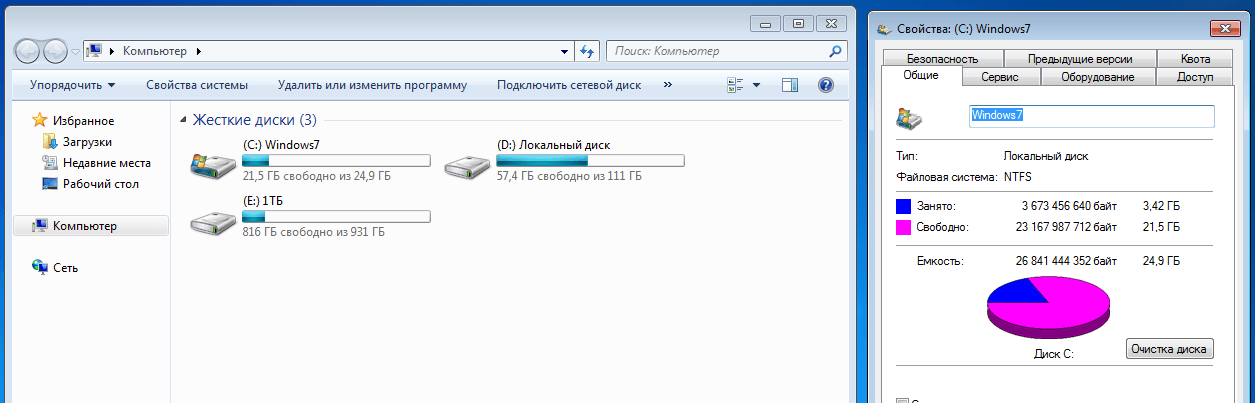
Task: Click the magenta Свободно color swatch
Action: pos(904,228)
